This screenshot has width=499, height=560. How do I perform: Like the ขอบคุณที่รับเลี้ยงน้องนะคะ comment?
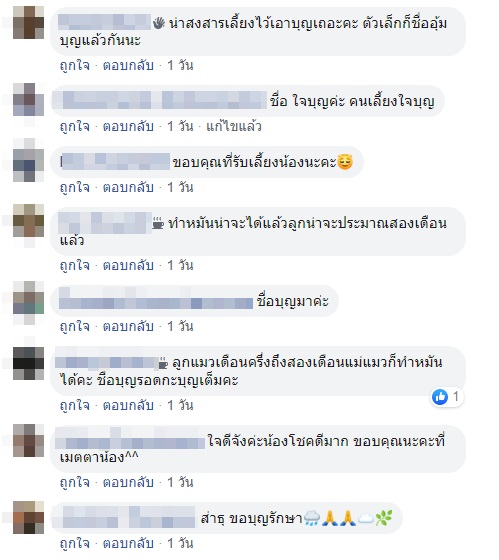pyautogui.click(x=75, y=188)
